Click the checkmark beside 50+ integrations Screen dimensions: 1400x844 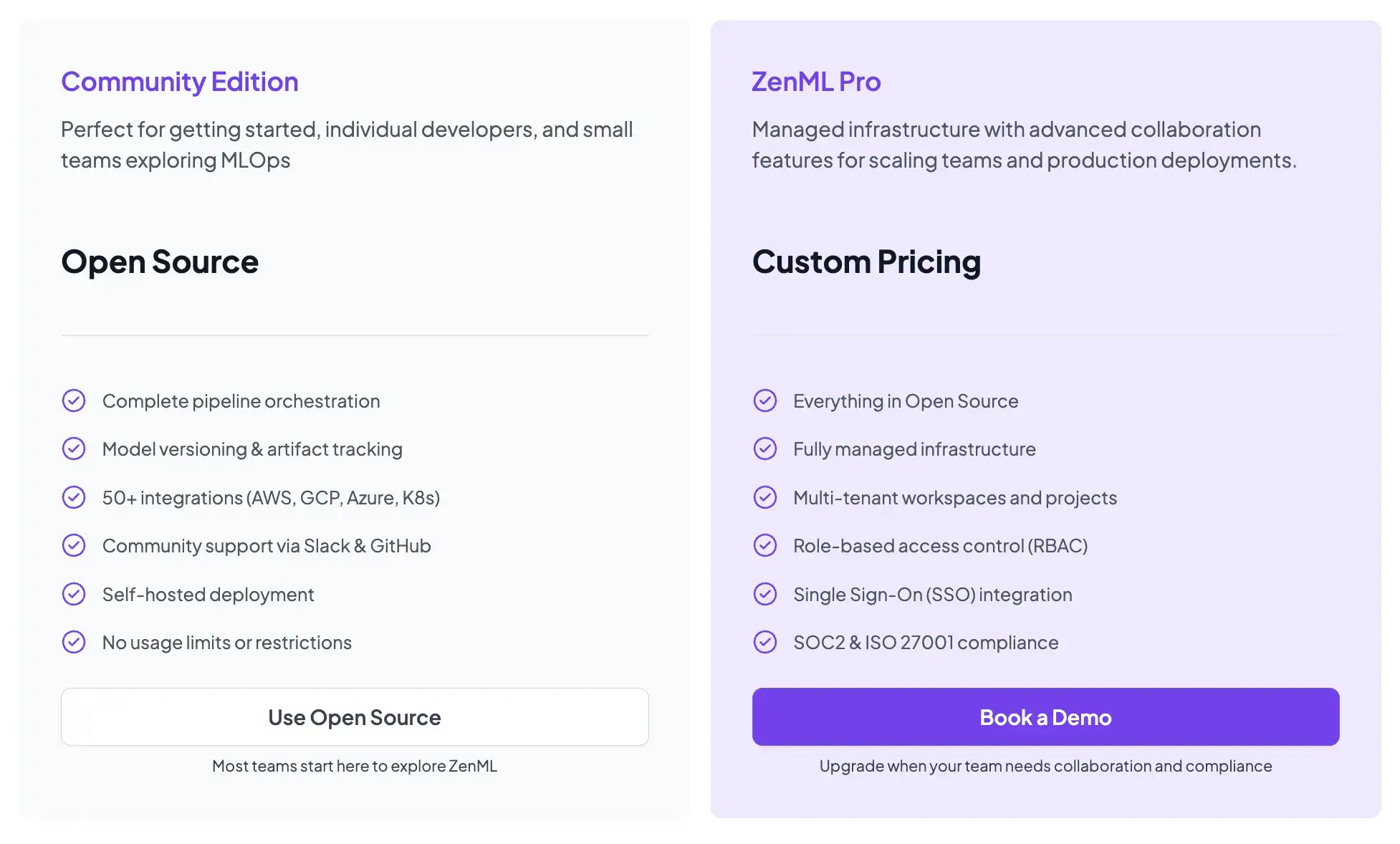74,497
